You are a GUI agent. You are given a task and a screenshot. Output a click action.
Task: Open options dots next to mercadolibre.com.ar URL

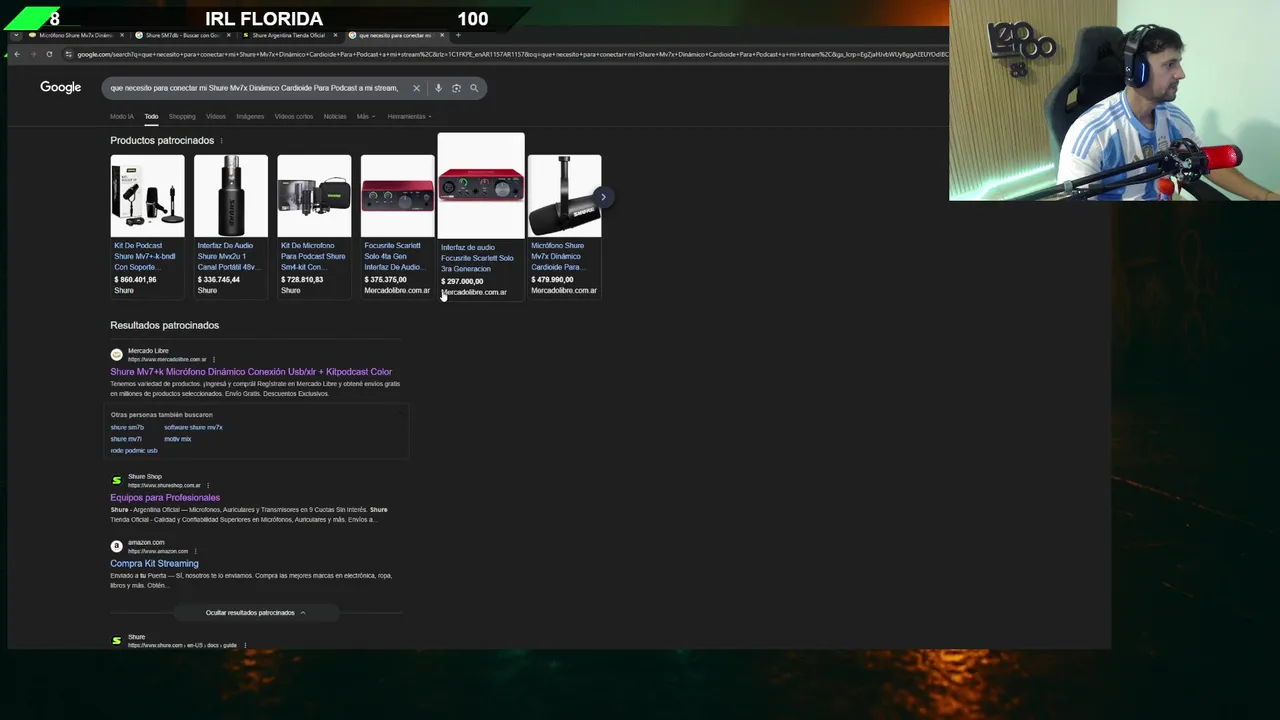[x=213, y=359]
